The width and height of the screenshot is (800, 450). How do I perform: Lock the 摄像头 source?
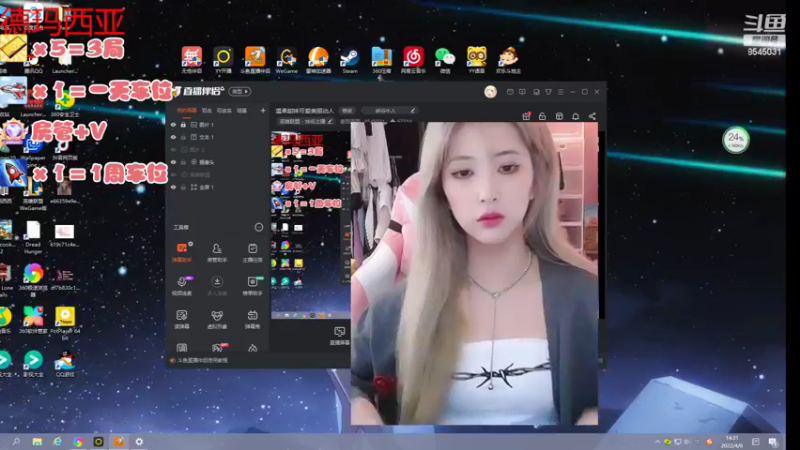point(183,162)
